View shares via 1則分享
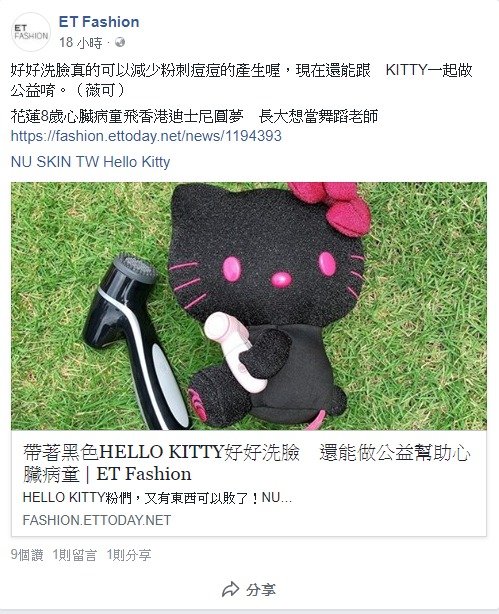 click(129, 555)
